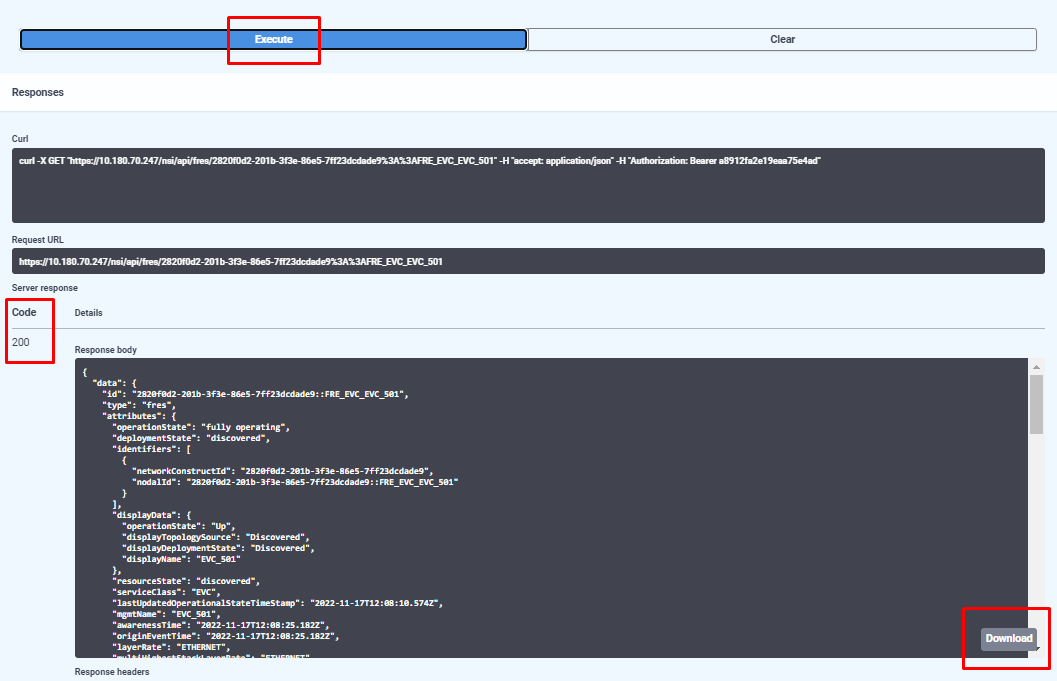Click the Response body label

pyautogui.click(x=106, y=350)
